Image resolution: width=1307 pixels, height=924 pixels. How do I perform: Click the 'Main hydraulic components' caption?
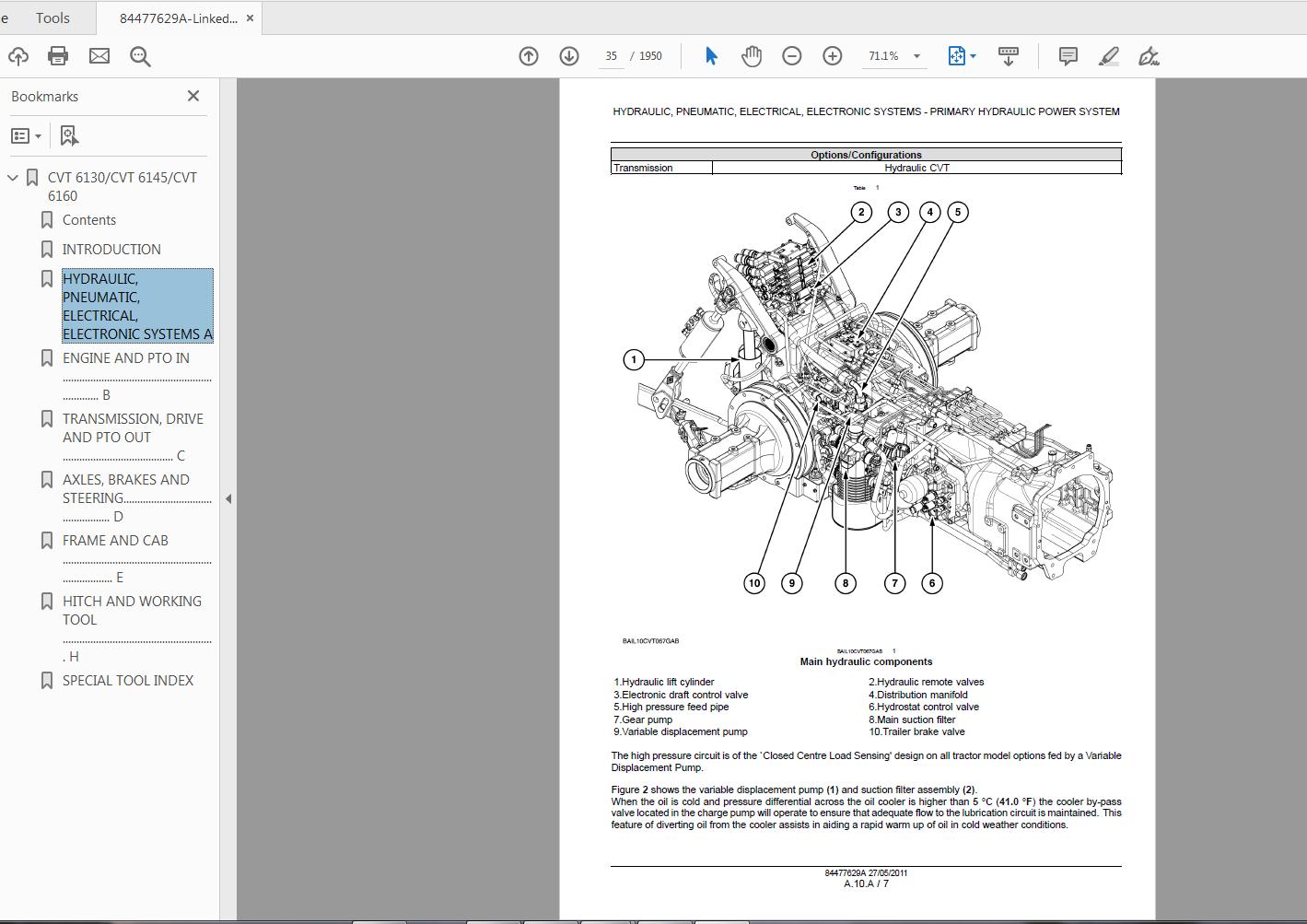pos(866,661)
